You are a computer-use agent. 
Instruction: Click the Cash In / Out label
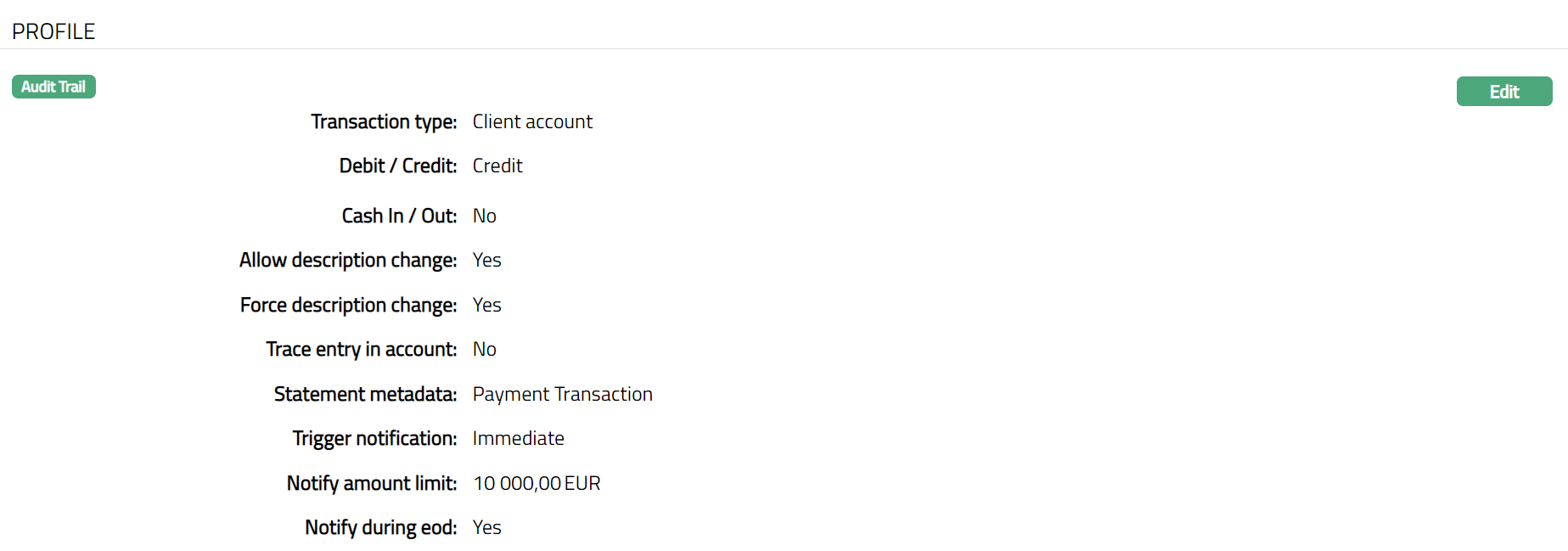point(399,216)
